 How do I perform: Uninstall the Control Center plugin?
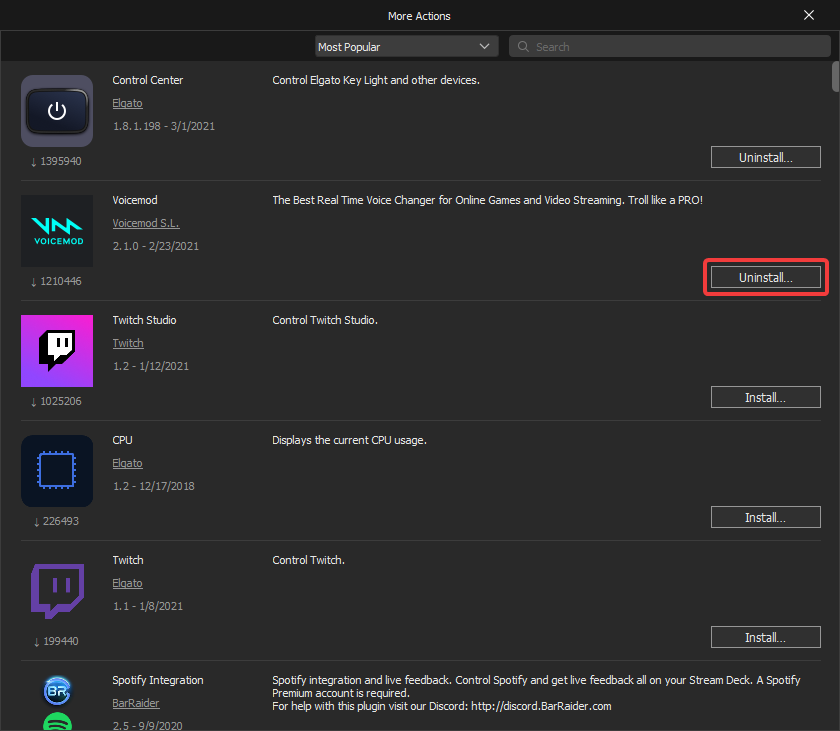(x=766, y=157)
